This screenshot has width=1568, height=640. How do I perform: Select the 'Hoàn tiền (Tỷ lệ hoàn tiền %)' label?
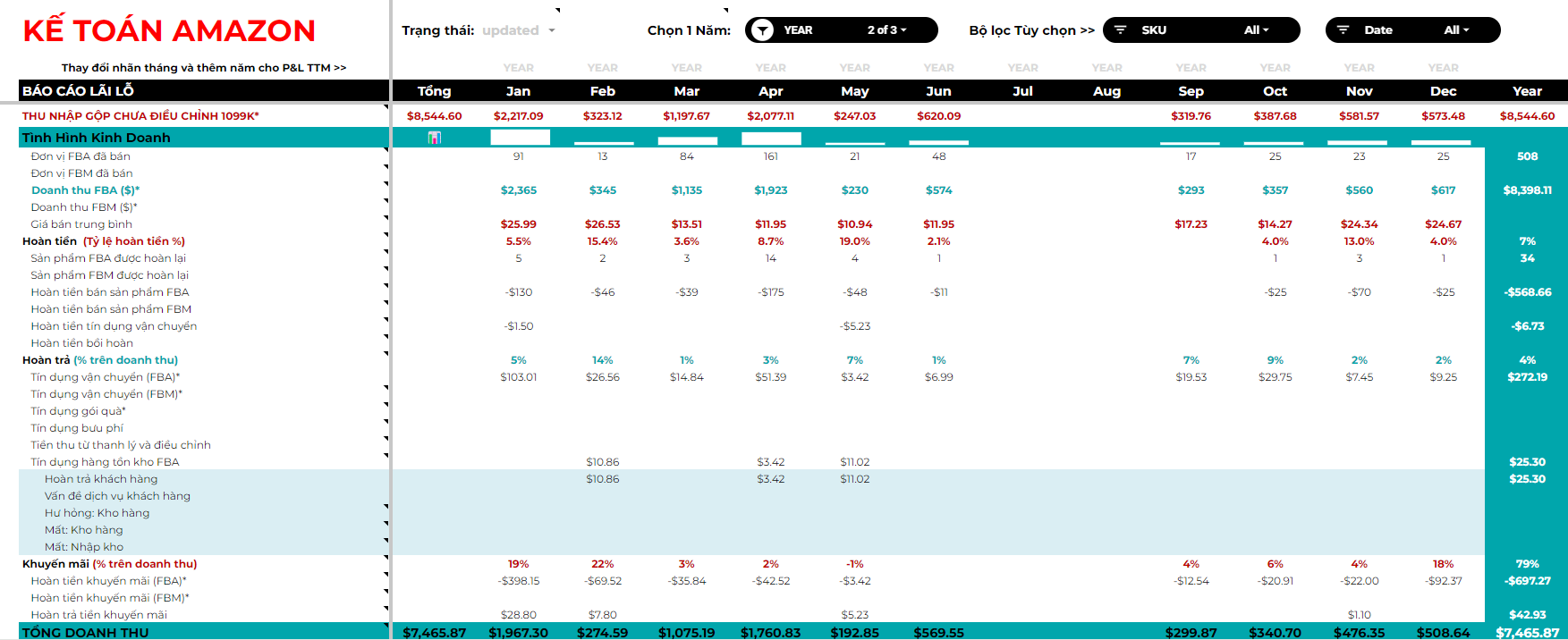click(x=104, y=241)
